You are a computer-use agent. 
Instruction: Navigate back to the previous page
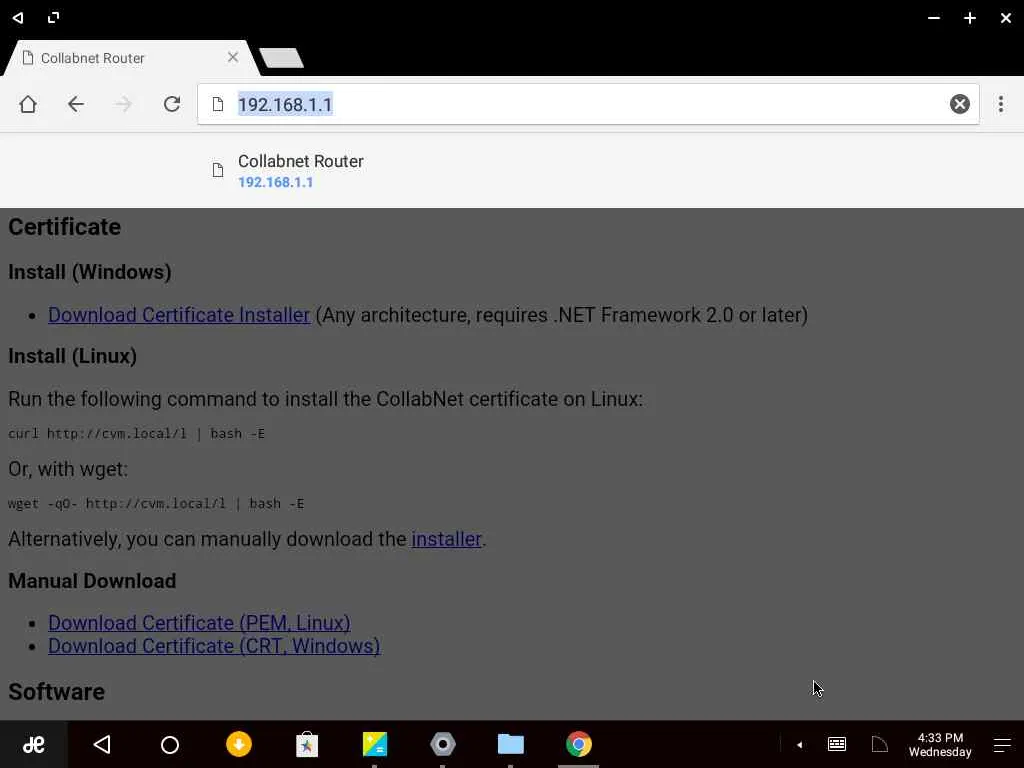pos(76,104)
